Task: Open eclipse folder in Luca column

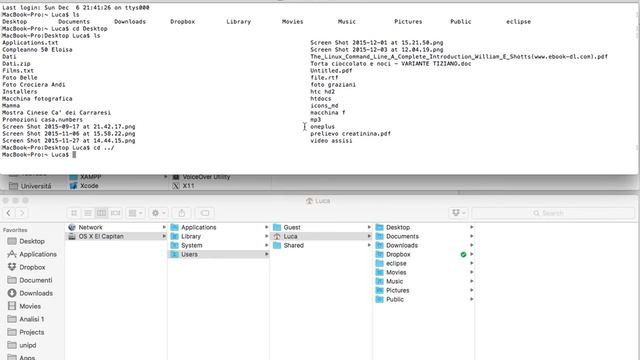Action: click(x=424, y=263)
